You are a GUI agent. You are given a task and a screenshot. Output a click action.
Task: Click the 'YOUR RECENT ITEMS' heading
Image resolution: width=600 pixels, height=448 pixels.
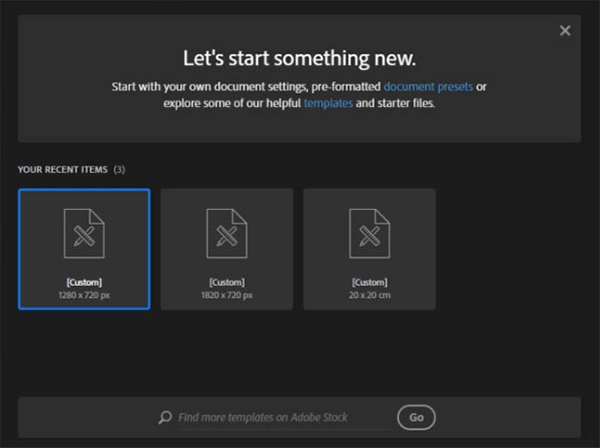[x=63, y=169]
